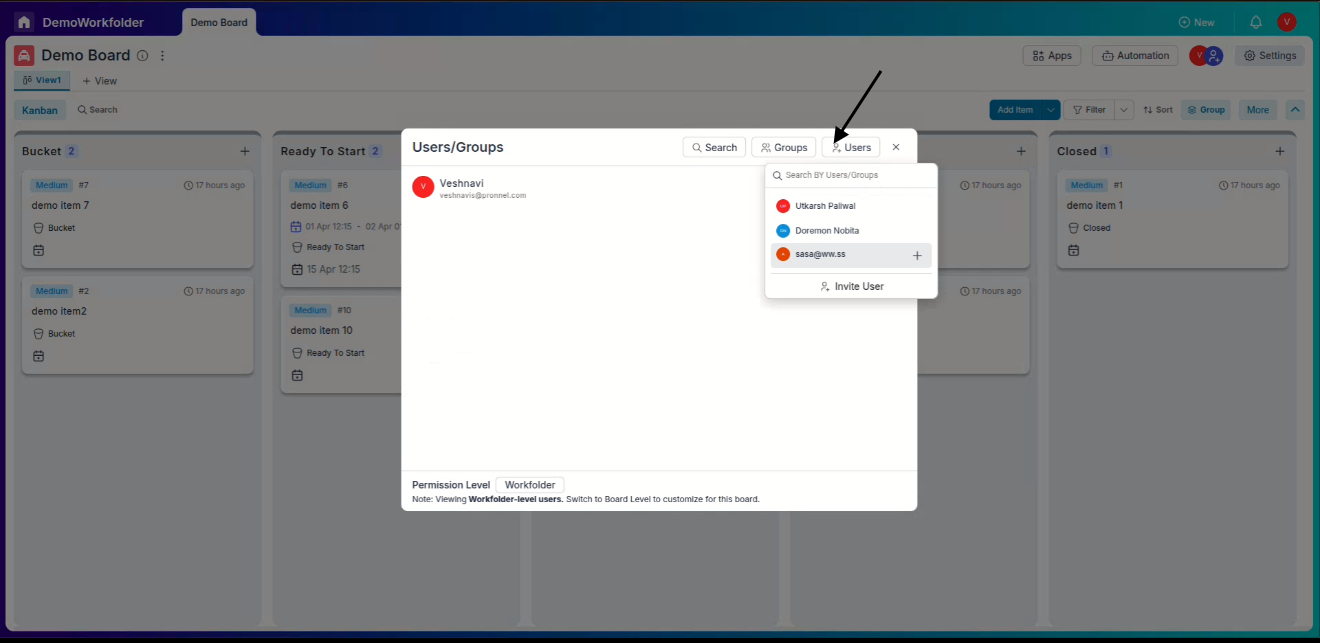1320x643 pixels.
Task: Open the Home icon in the top bar
Action: [24, 22]
